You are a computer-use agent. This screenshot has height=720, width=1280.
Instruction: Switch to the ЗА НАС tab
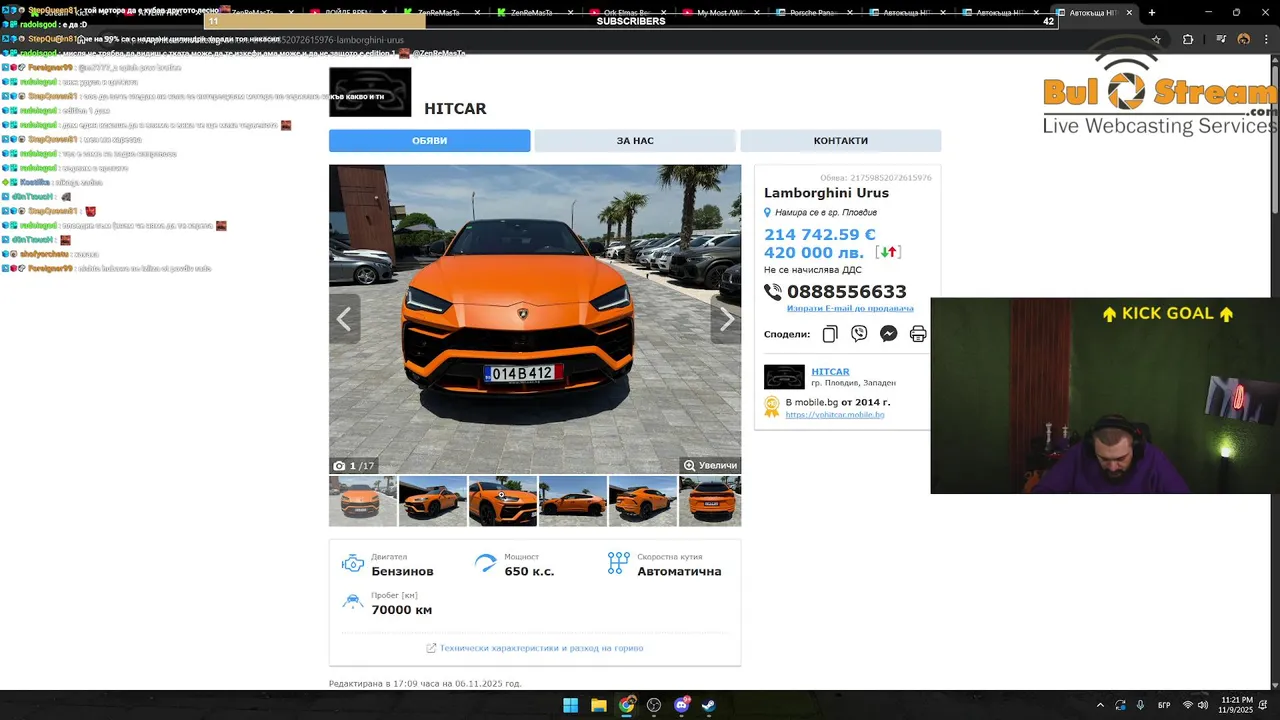coord(635,141)
